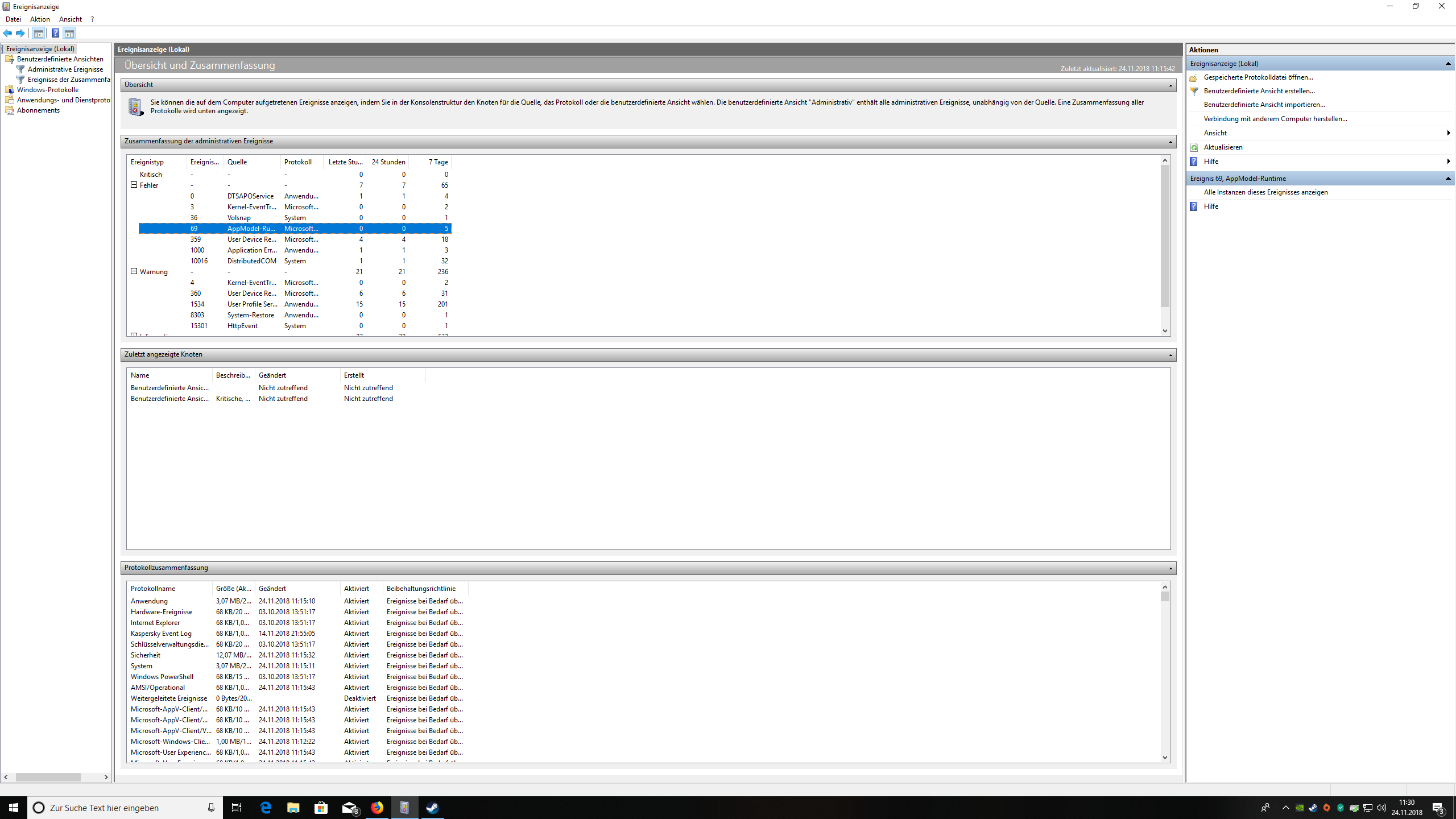
Task: Open the Ereignisanzeige icon in the taskbar
Action: pyautogui.click(x=405, y=808)
